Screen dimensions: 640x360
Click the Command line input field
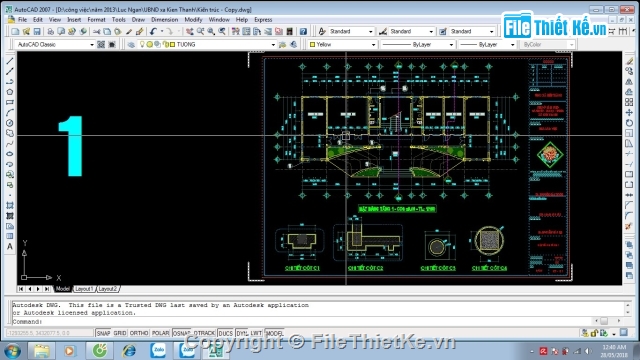[x=302, y=321]
